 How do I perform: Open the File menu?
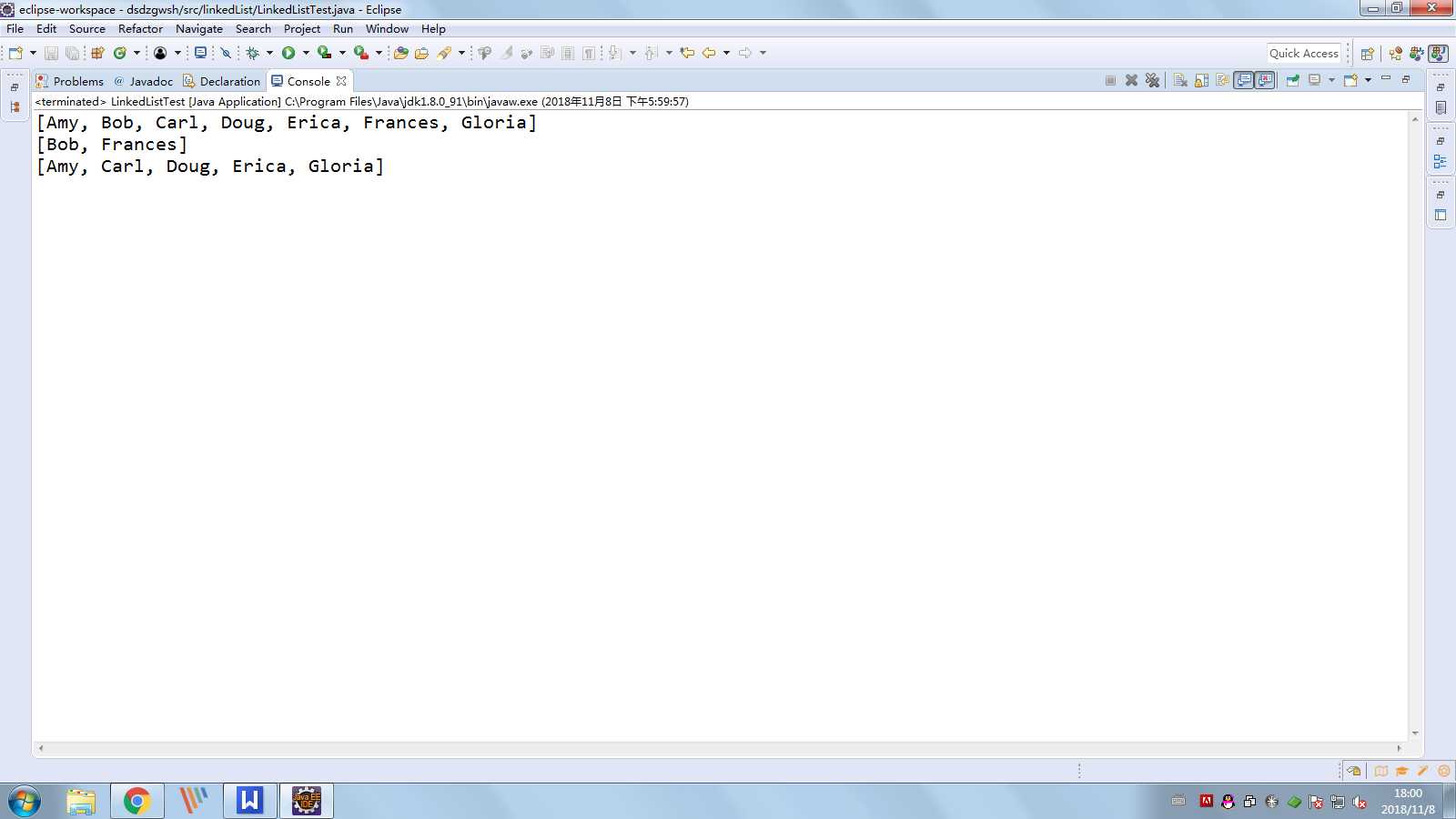[x=15, y=28]
